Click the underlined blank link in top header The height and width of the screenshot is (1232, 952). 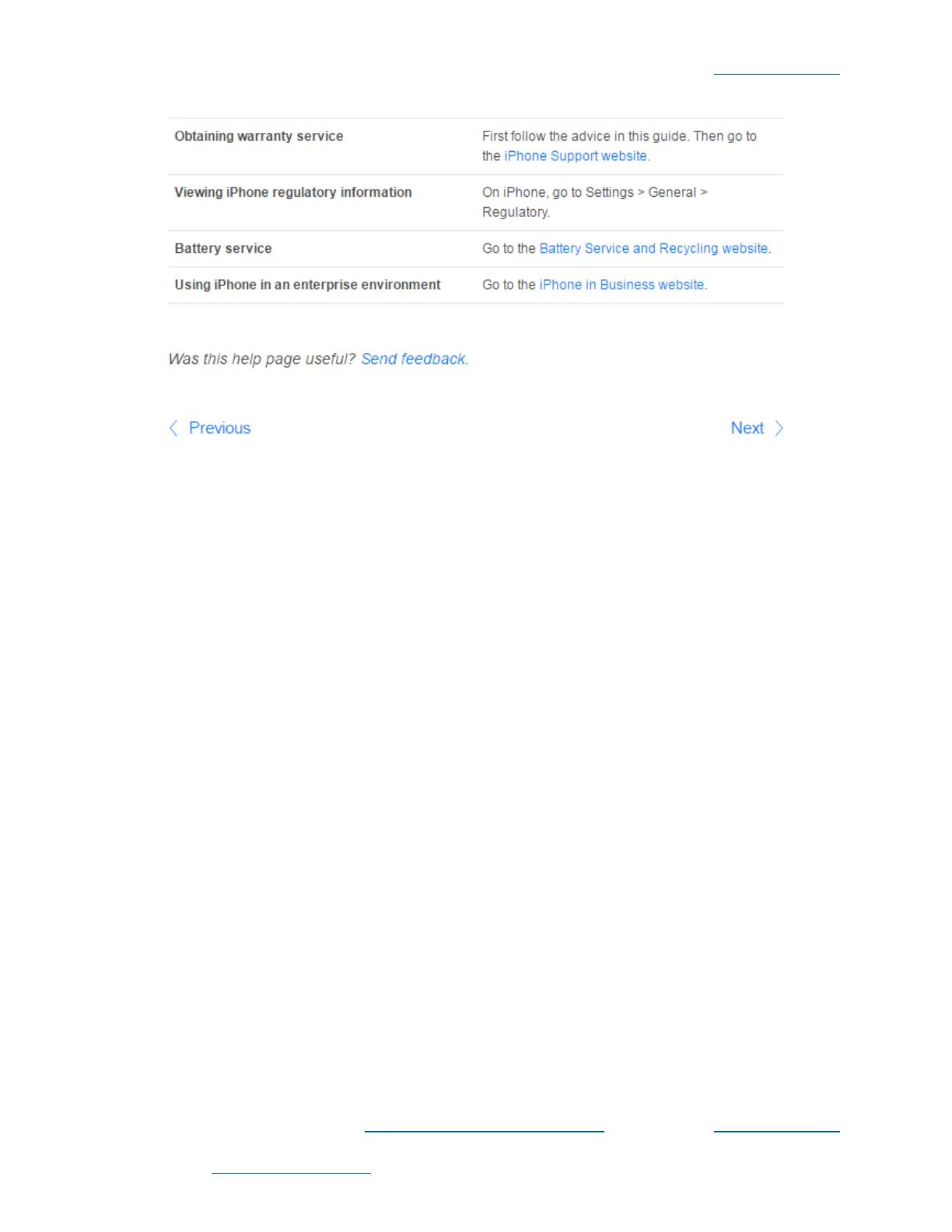776,73
